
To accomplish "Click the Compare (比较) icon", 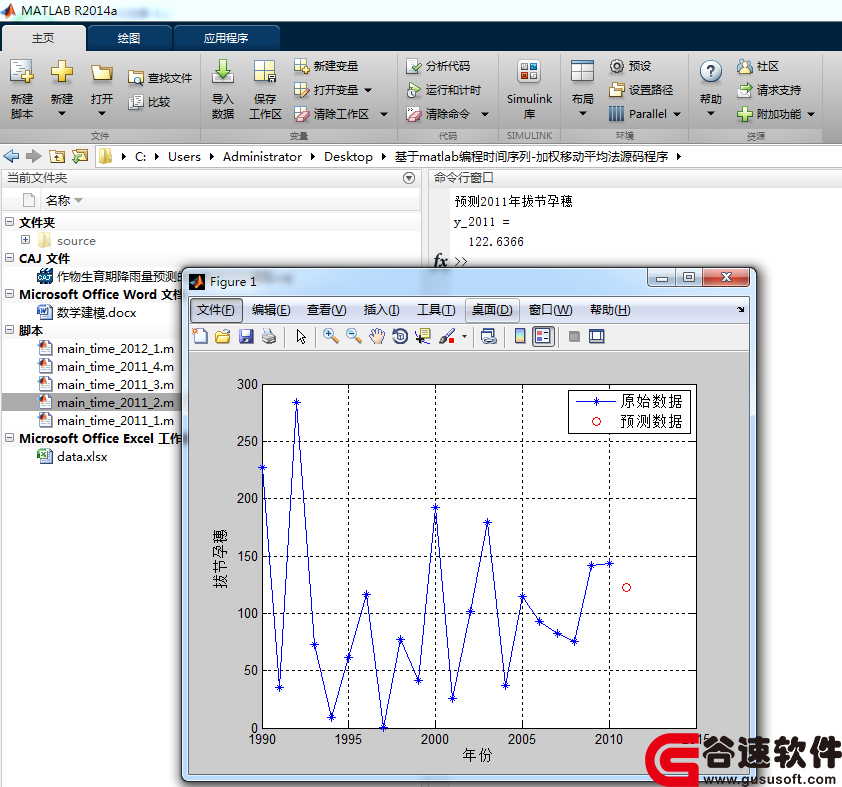I will pyautogui.click(x=135, y=102).
